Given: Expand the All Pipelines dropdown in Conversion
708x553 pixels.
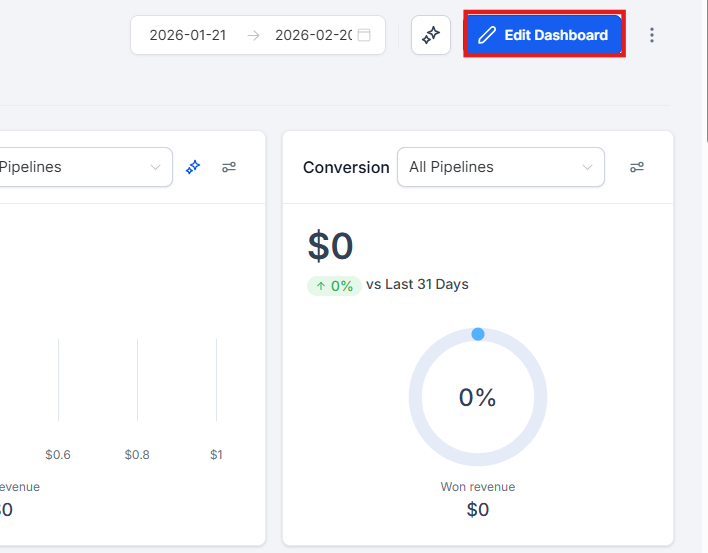Looking at the screenshot, I should pyautogui.click(x=500, y=167).
